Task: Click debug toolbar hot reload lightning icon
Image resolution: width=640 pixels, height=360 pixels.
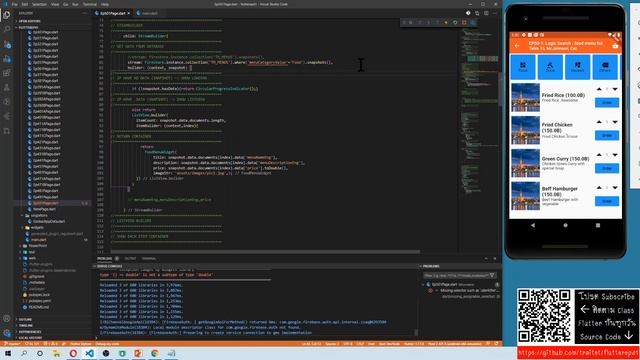Action: click(446, 22)
